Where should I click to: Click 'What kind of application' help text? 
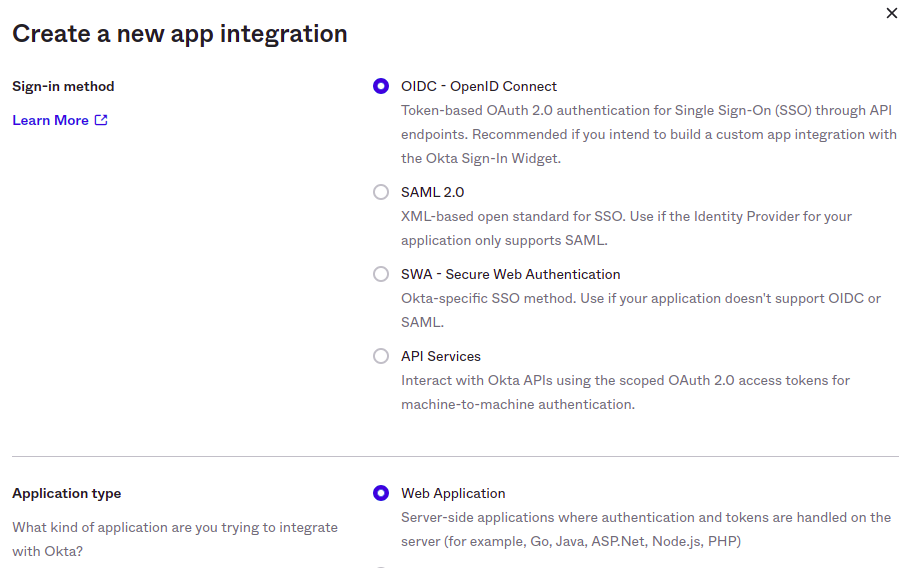pos(175,539)
